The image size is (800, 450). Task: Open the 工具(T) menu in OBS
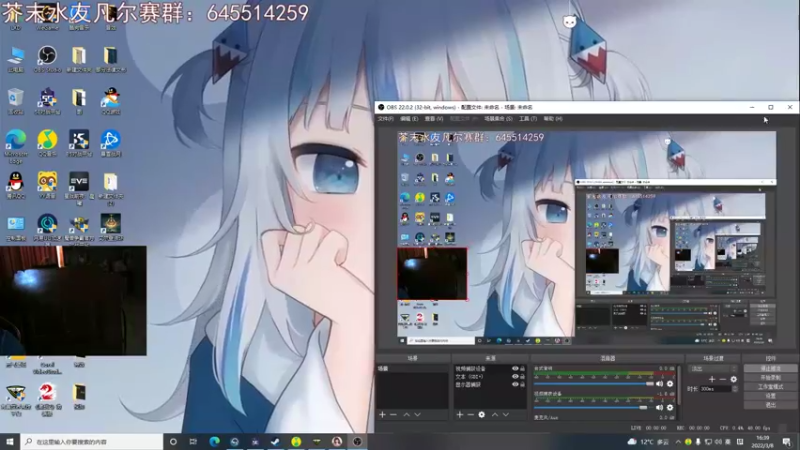tap(528, 119)
